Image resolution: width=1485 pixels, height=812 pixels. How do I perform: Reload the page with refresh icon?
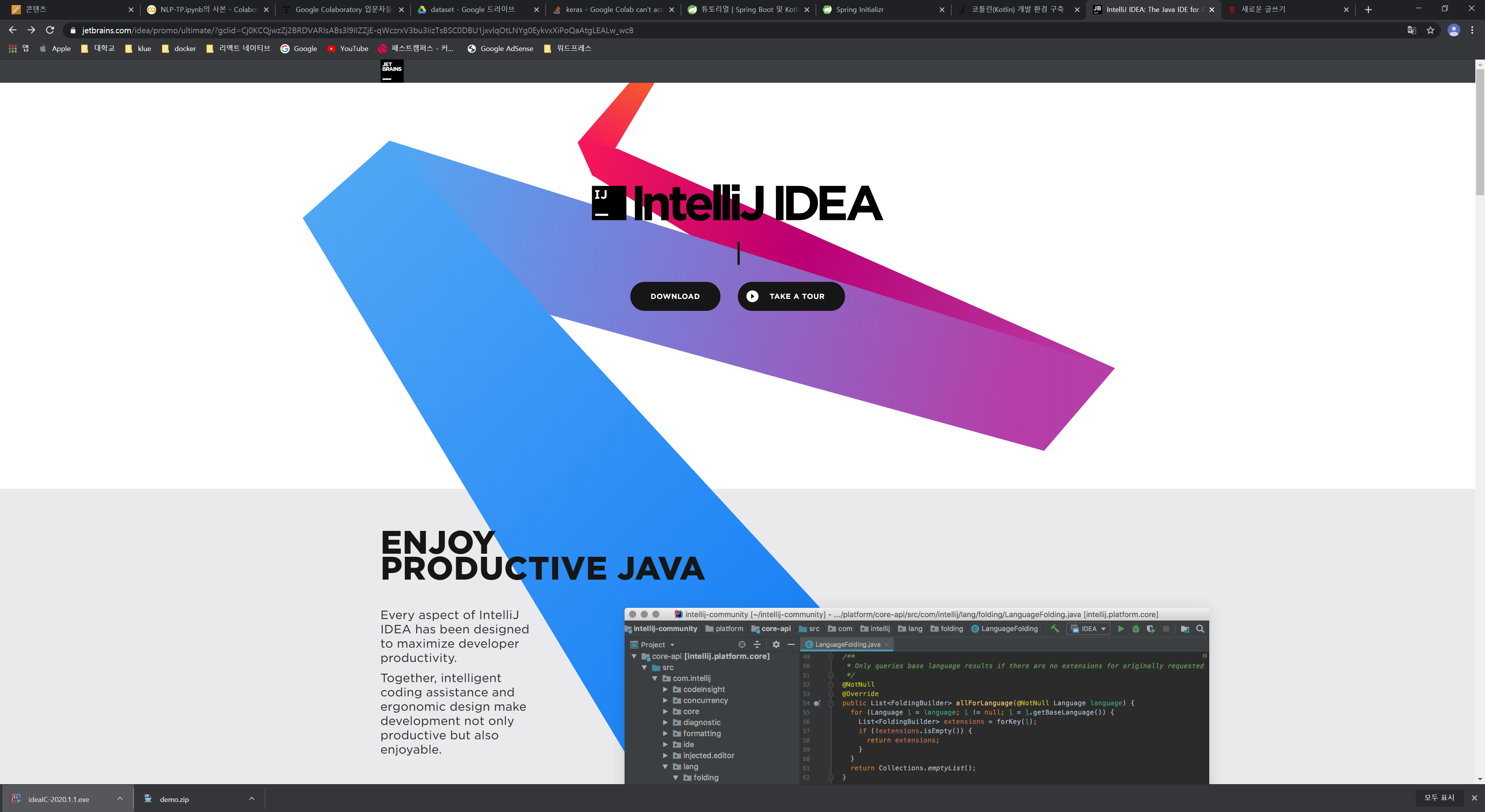[50, 30]
